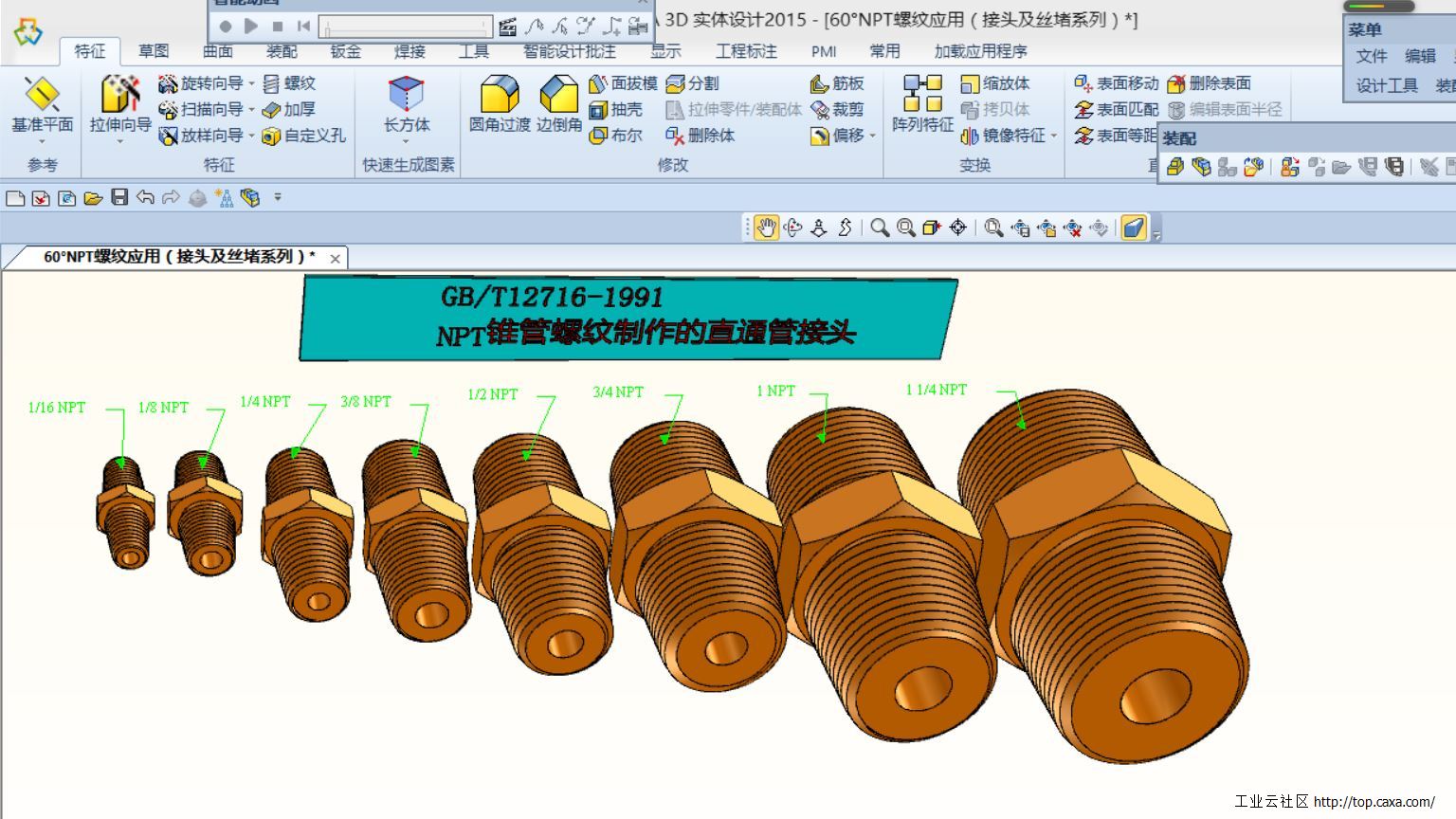Open the 放样向导 dropdown arrow

(x=252, y=136)
